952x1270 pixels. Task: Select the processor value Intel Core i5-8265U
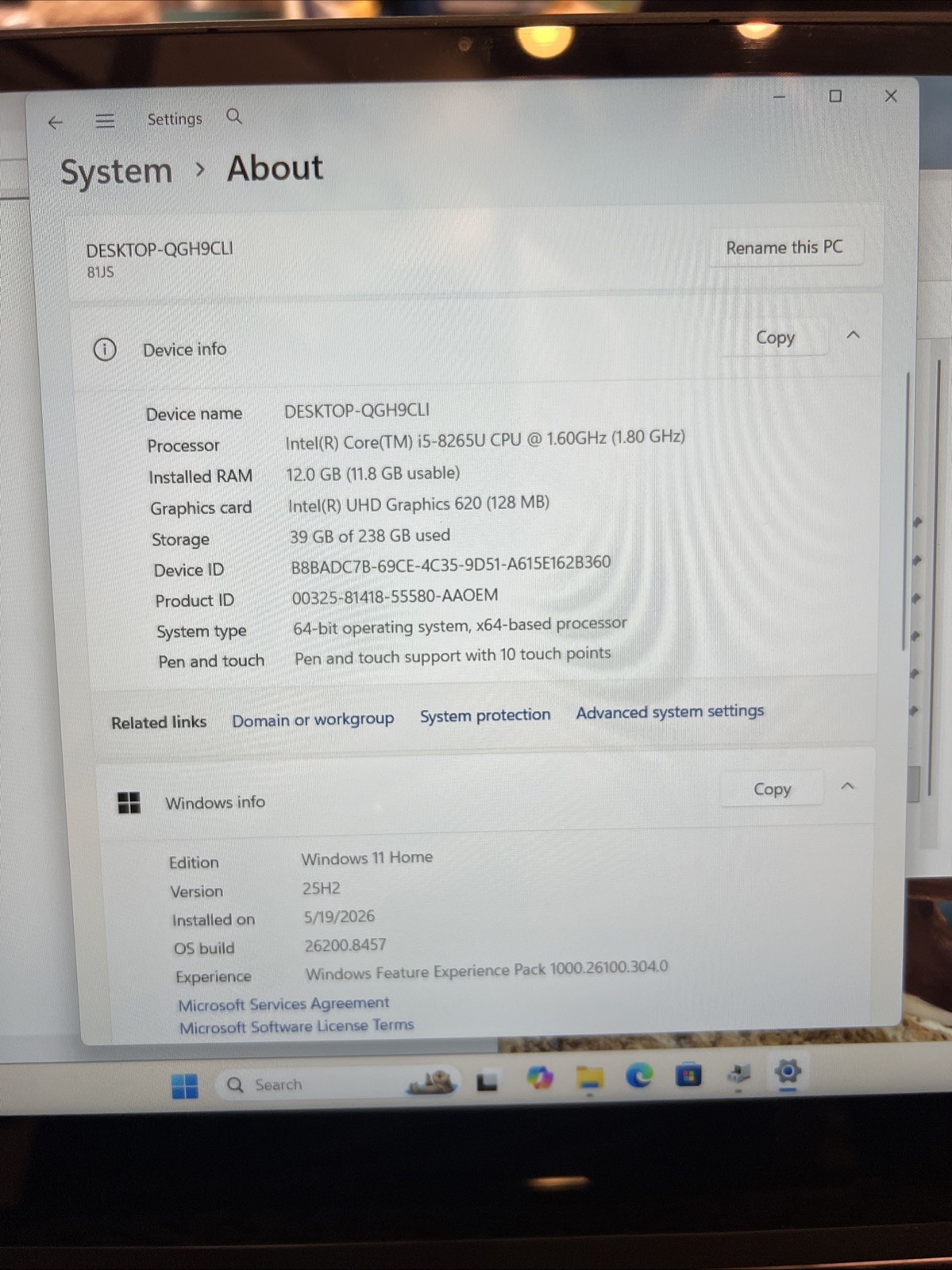(485, 439)
